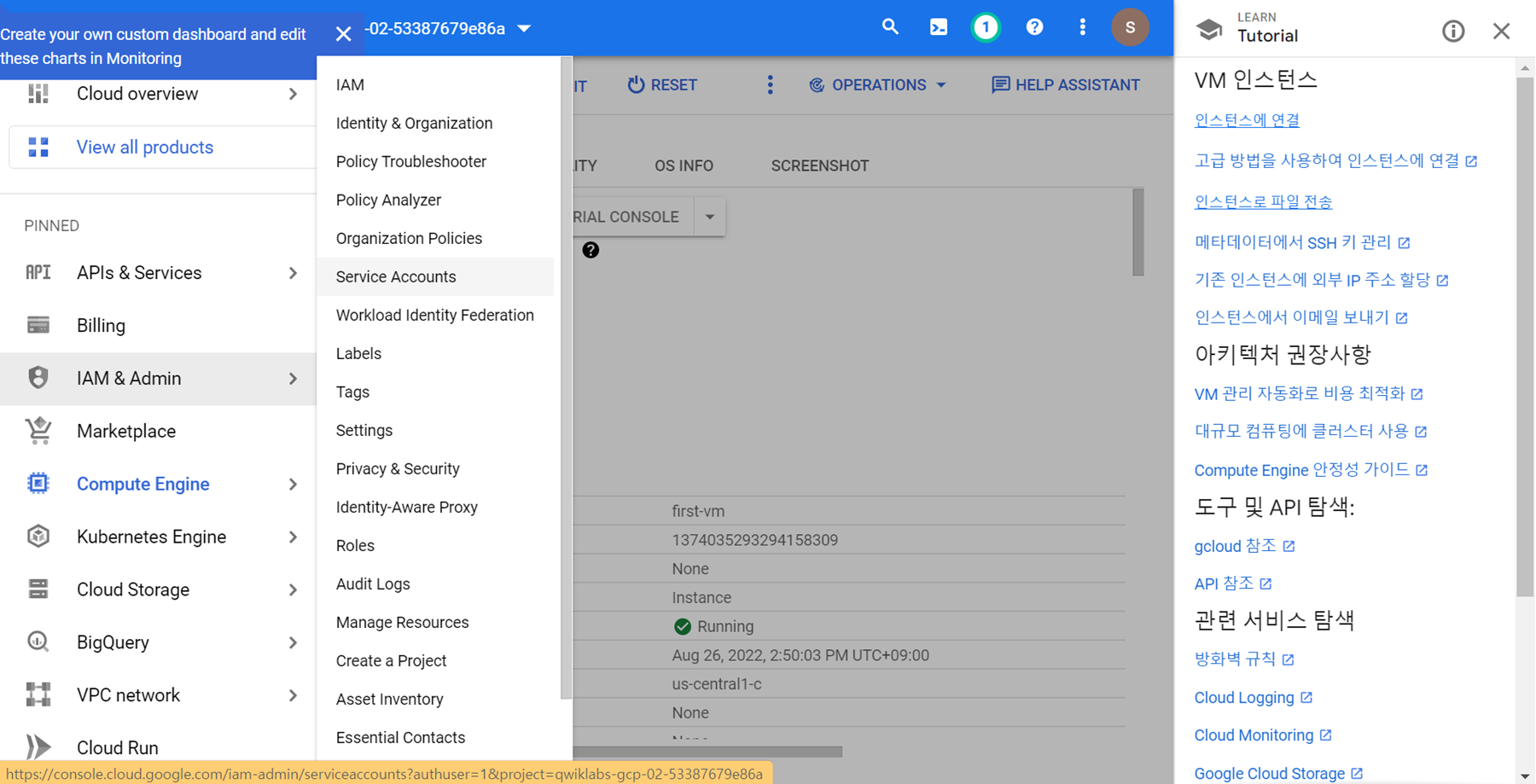Image resolution: width=1536 pixels, height=784 pixels.
Task: Open the help question mark icon
Action: [1034, 27]
